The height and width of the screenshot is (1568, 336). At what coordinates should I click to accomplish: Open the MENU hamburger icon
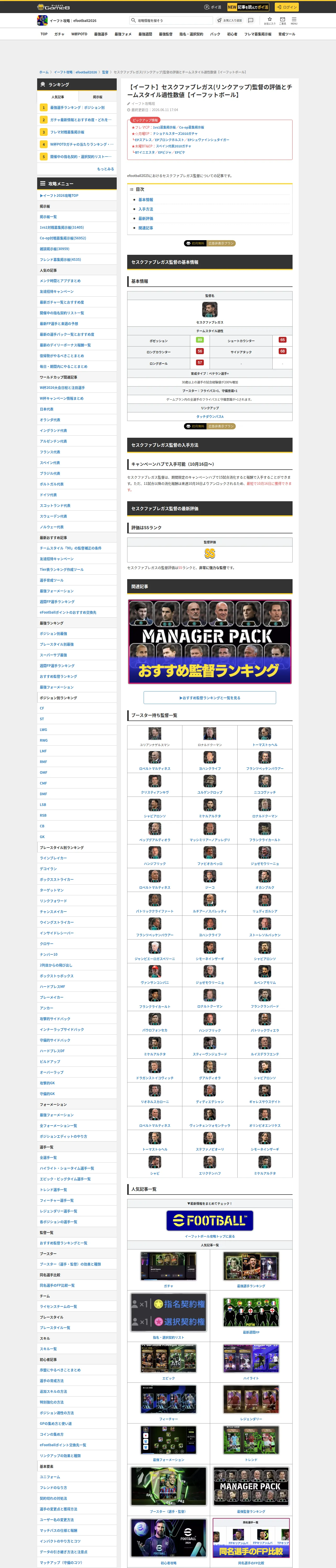[294, 21]
